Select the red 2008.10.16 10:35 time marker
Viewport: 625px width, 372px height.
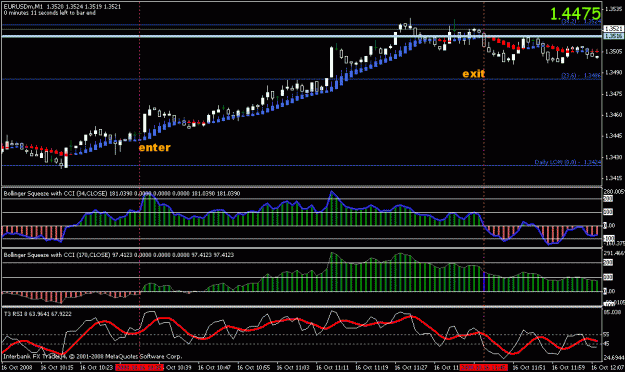pos(139,367)
